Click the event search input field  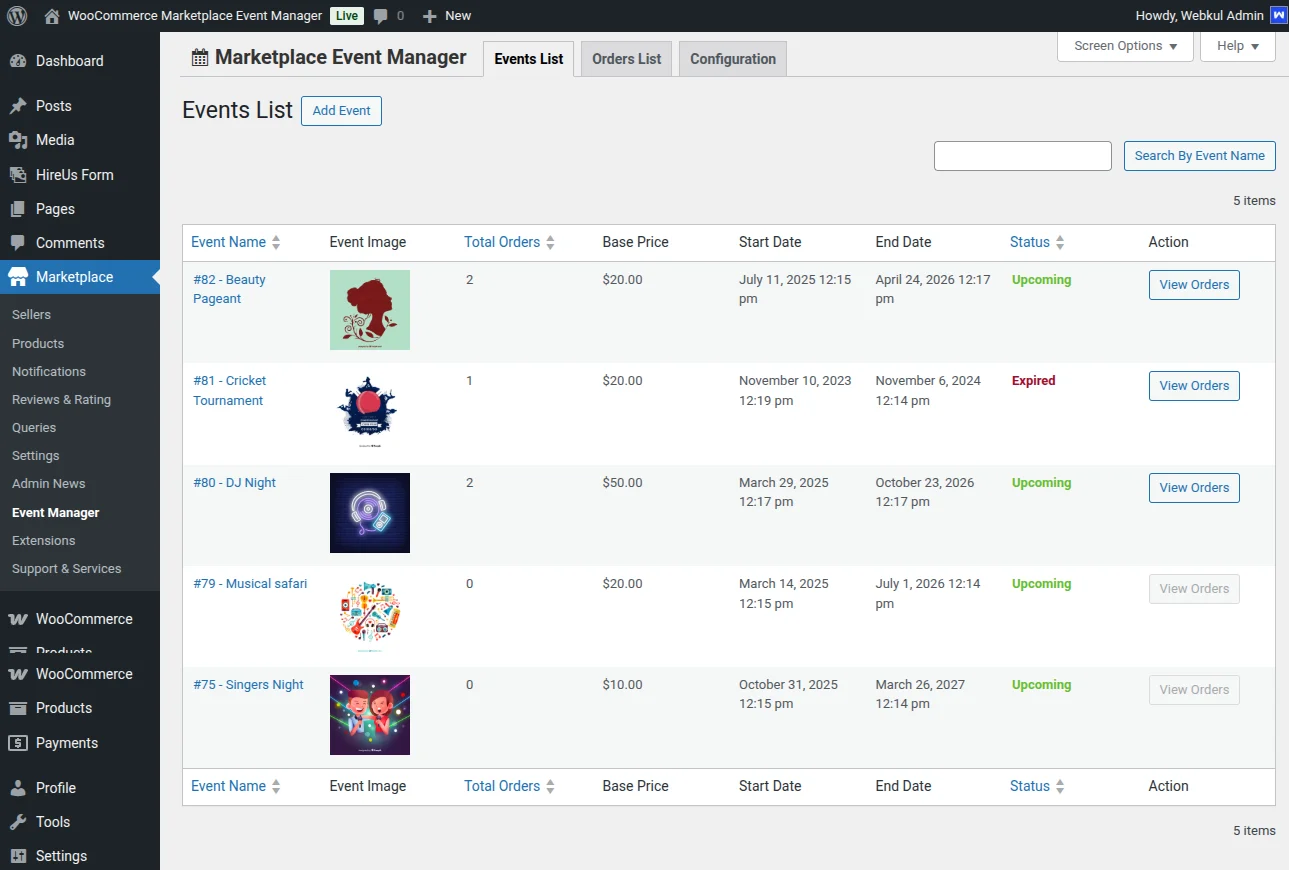pos(1022,155)
